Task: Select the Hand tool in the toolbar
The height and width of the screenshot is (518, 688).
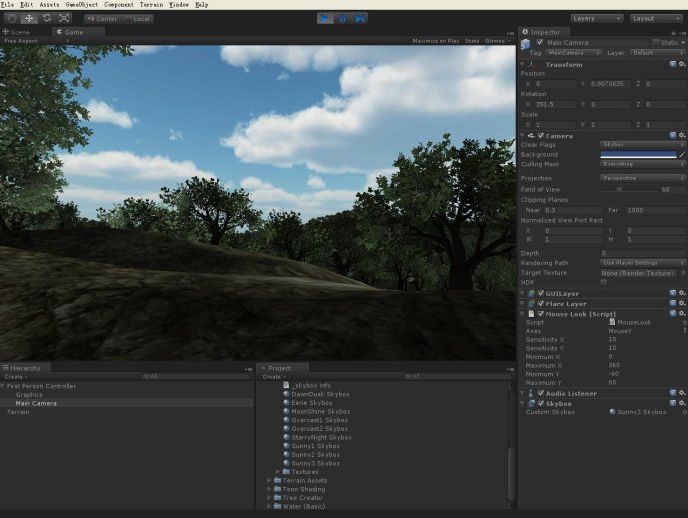Action: [x=10, y=18]
